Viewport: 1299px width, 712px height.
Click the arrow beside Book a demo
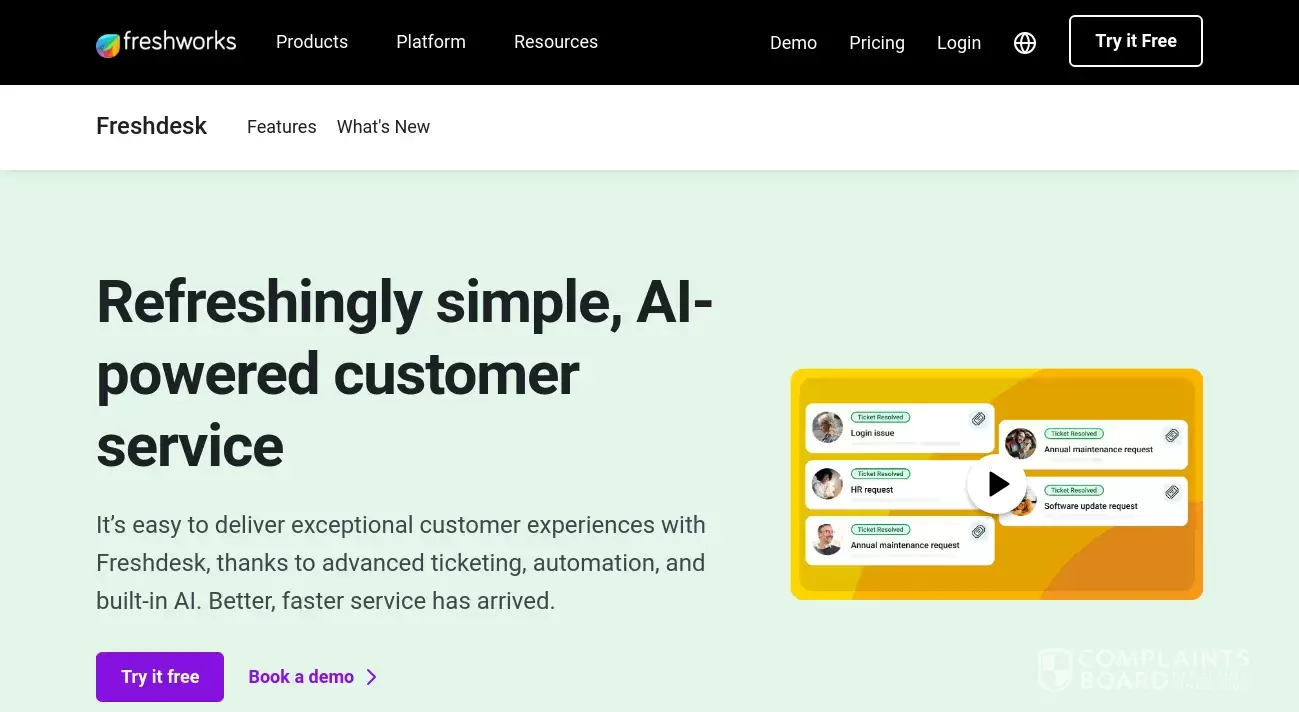[x=372, y=677]
